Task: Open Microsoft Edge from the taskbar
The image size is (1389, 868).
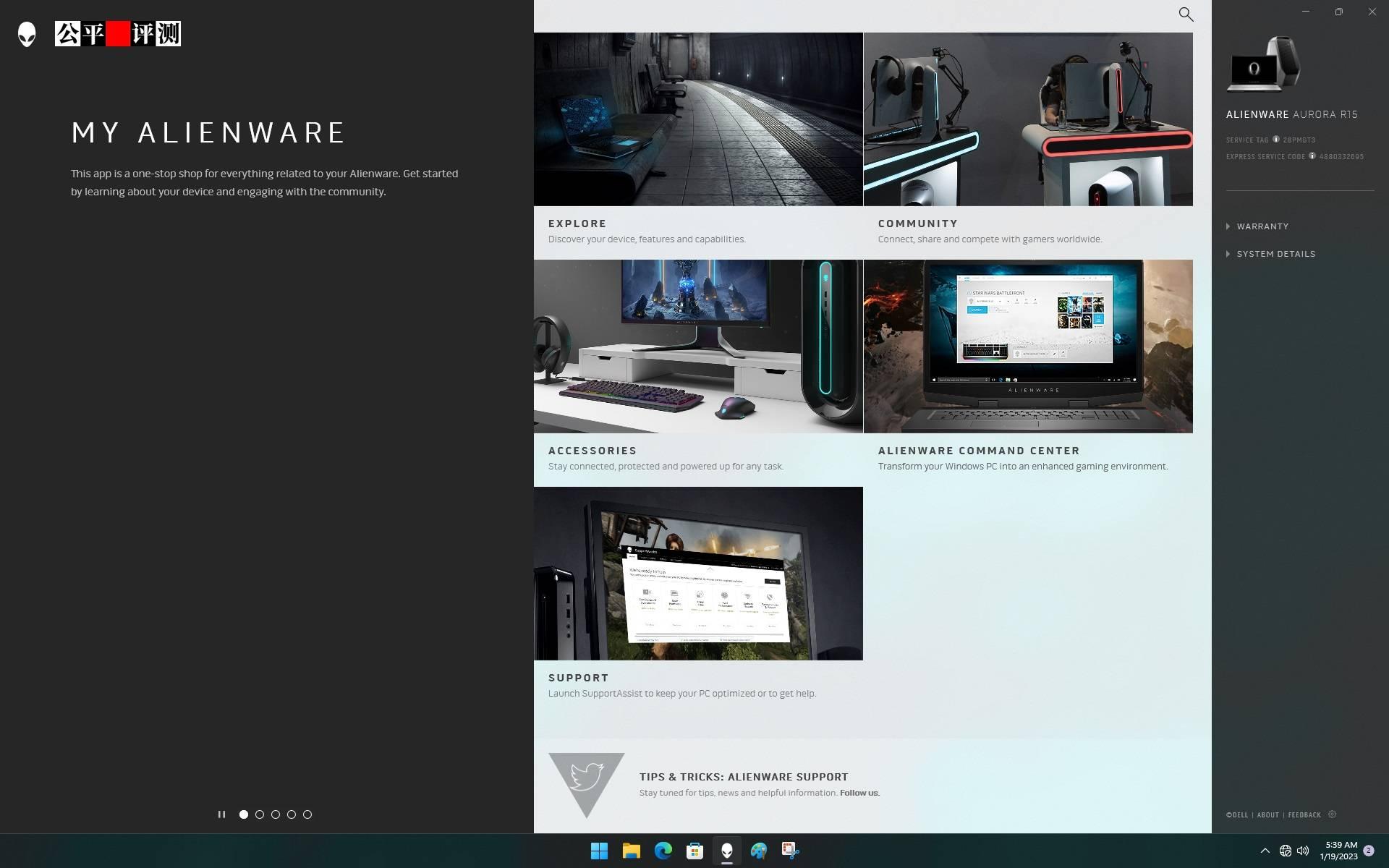Action: 663,851
